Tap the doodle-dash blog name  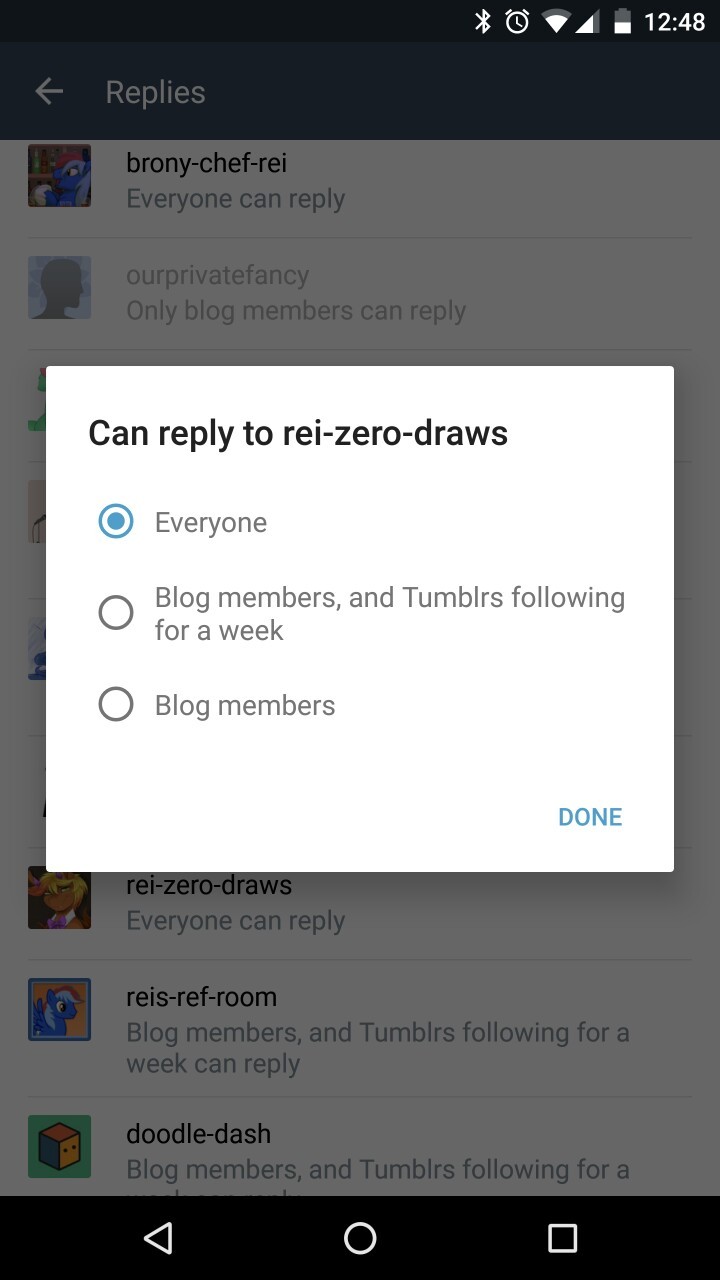tap(198, 1134)
